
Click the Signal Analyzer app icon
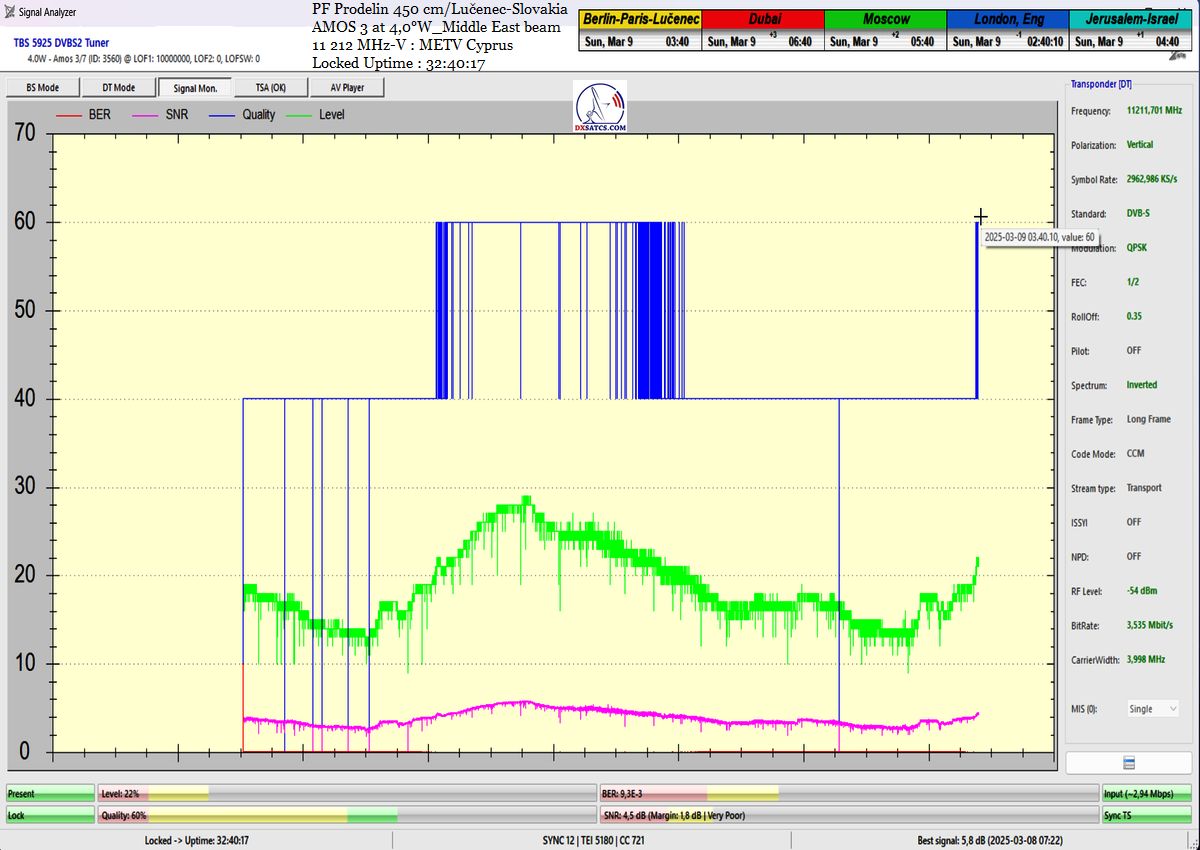[x=9, y=12]
